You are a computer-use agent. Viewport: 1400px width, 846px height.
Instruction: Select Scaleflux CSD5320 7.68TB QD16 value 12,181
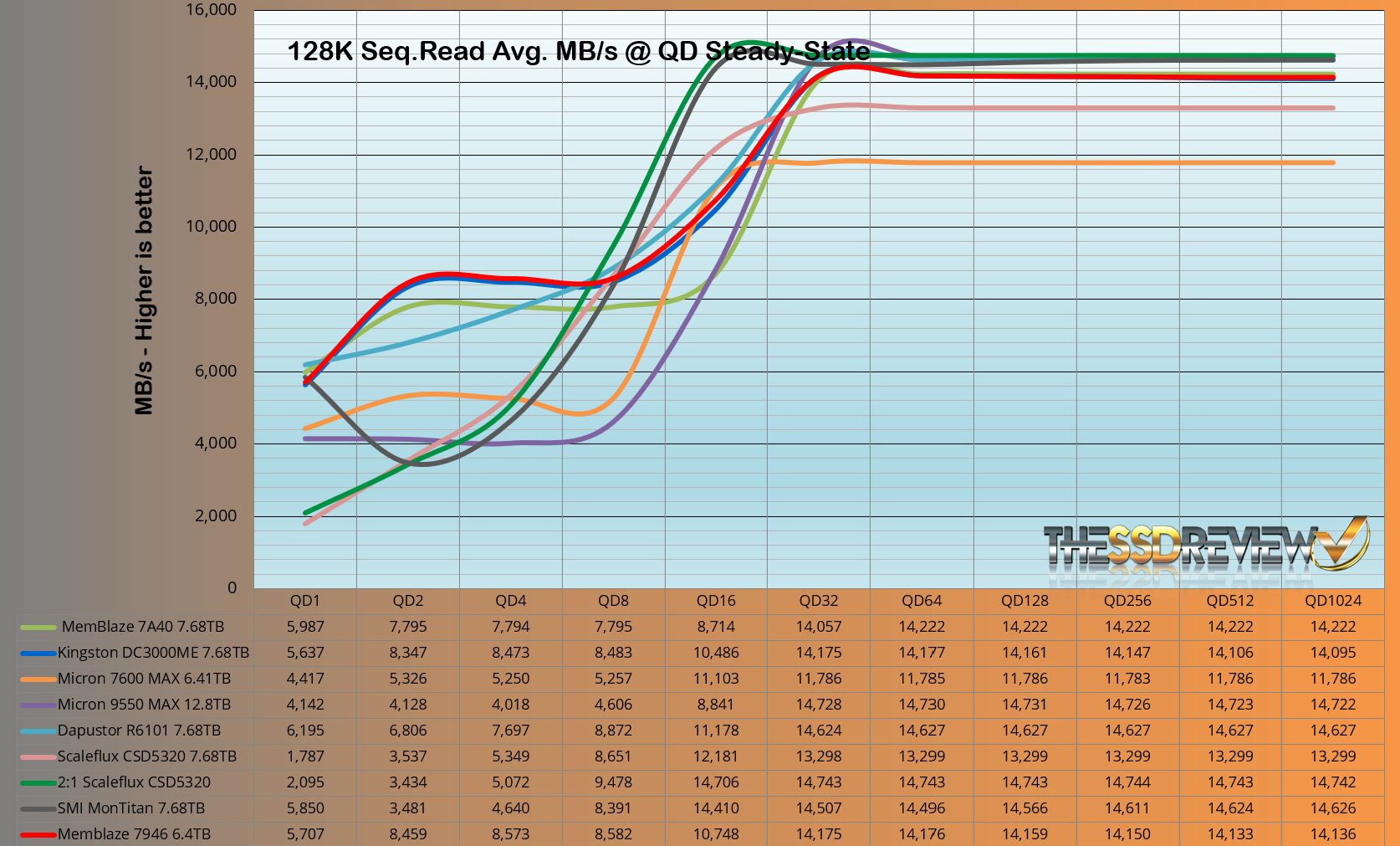point(717,756)
